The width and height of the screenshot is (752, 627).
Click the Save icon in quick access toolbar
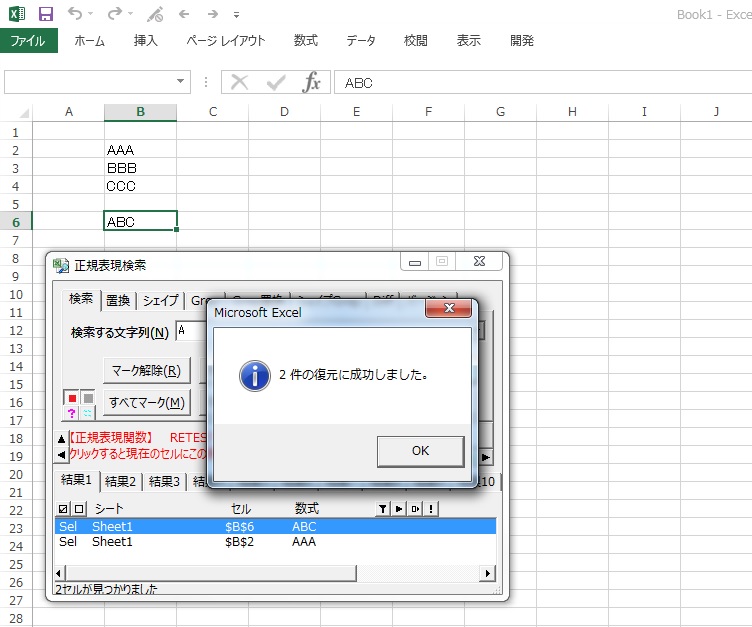click(x=46, y=15)
